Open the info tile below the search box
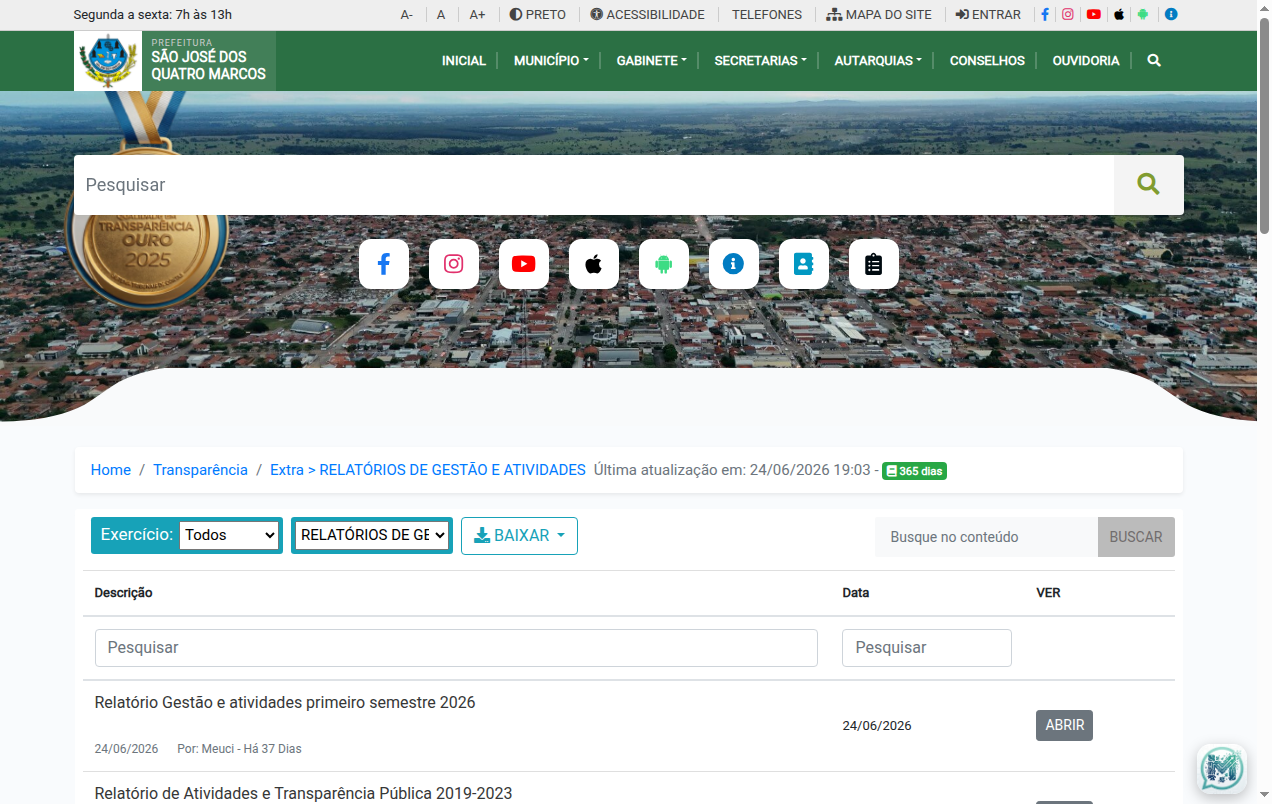The height and width of the screenshot is (804, 1272). (734, 264)
